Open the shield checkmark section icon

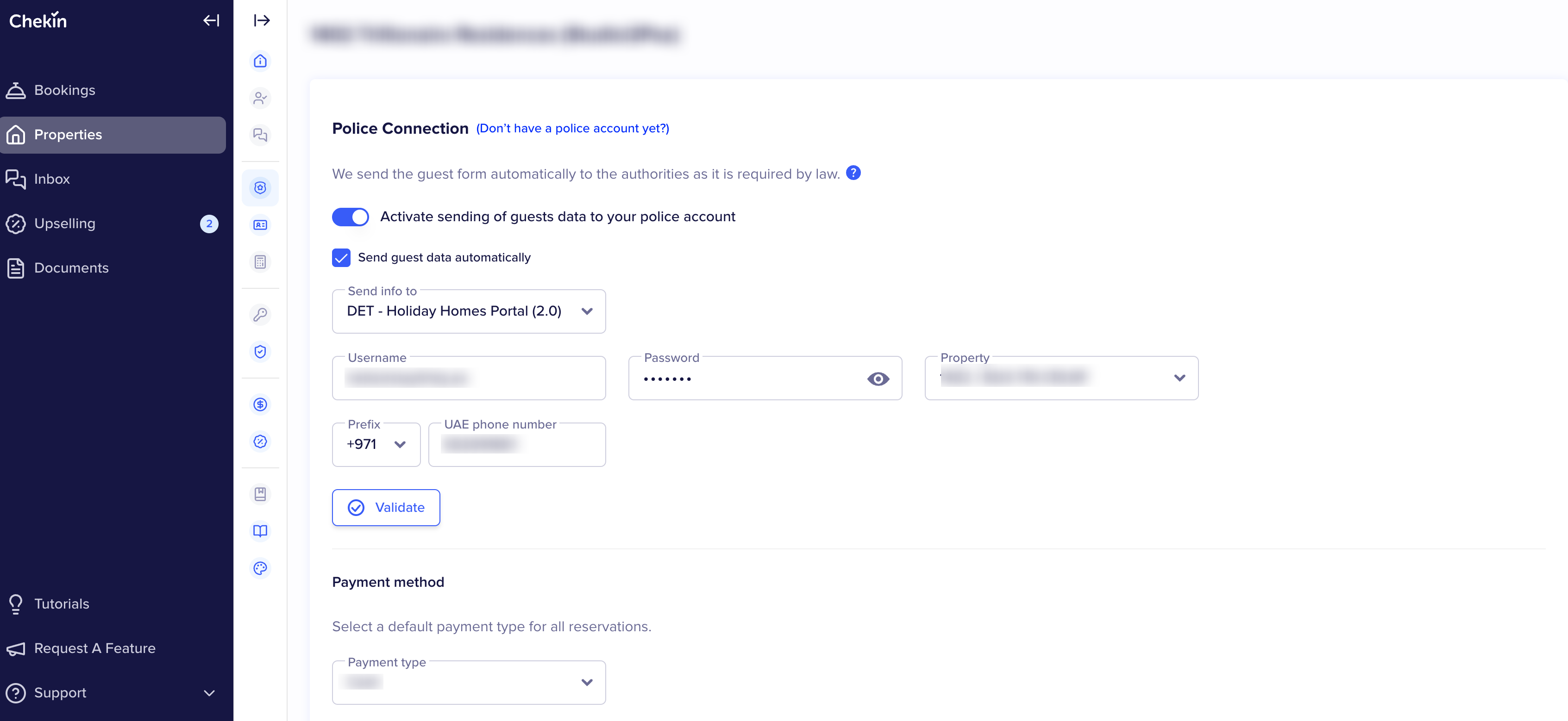260,352
